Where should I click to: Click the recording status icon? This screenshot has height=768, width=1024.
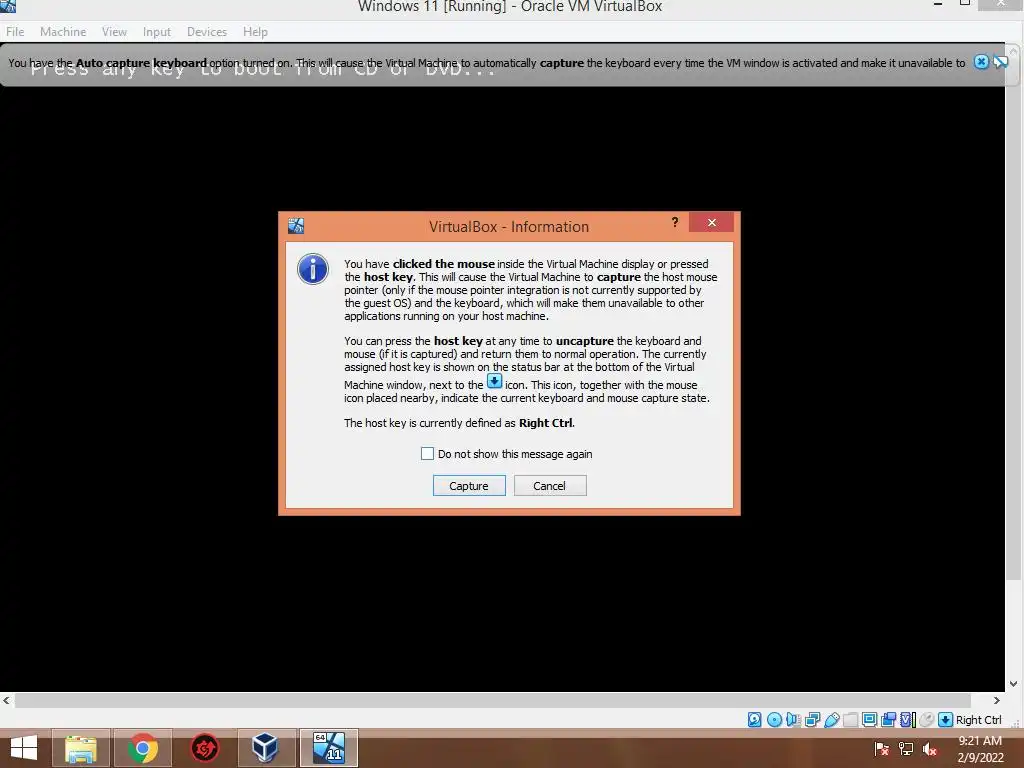(888, 720)
